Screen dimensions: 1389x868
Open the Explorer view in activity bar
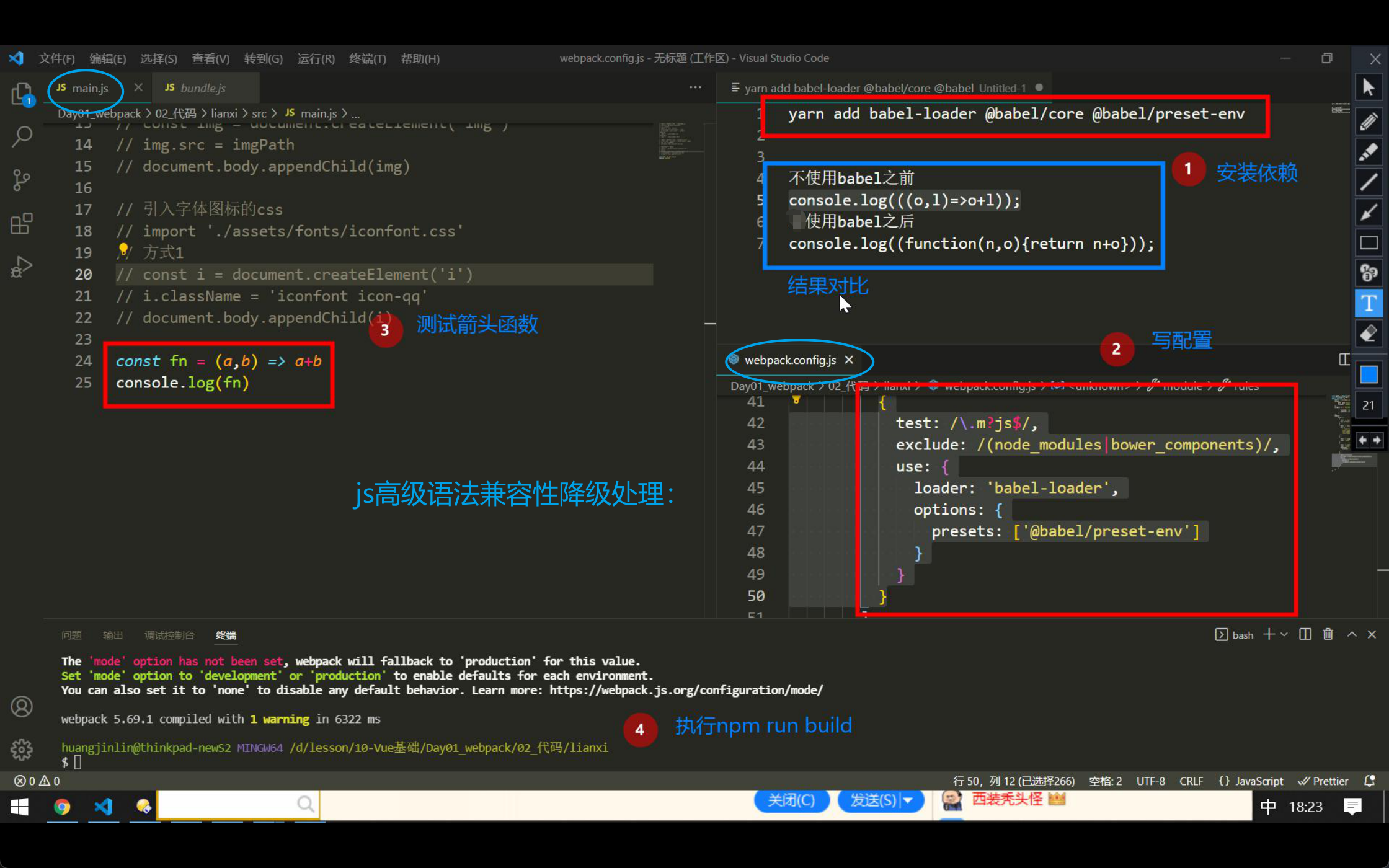pyautogui.click(x=22, y=94)
